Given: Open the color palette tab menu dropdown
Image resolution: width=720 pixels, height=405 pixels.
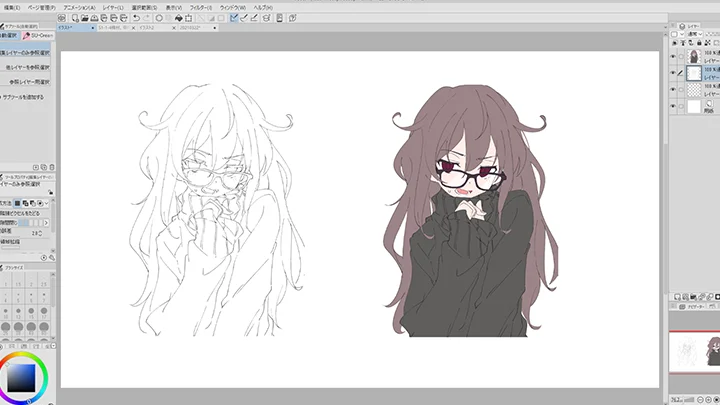Looking at the screenshot, I should point(53,346).
